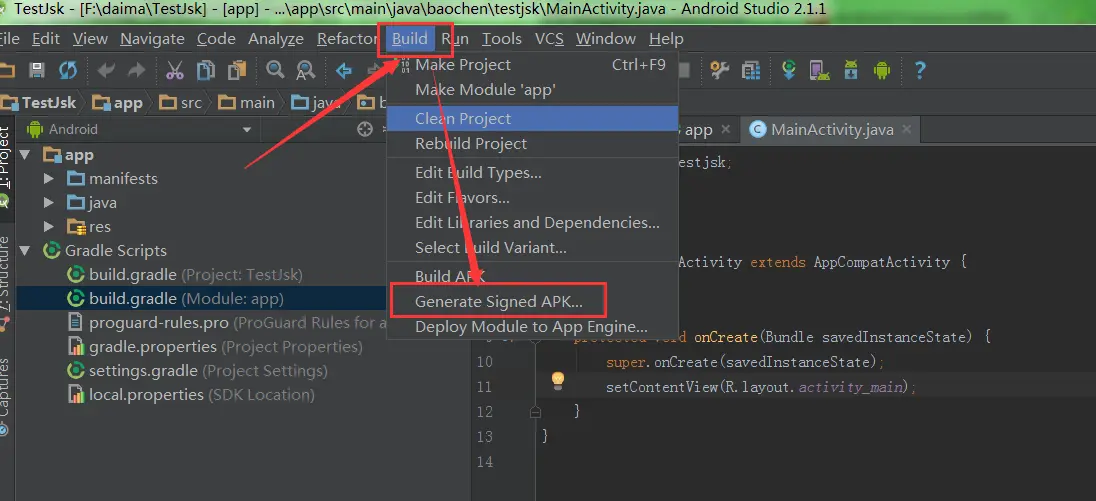
Task: Choose Edit Build Types...
Action: pos(532,173)
